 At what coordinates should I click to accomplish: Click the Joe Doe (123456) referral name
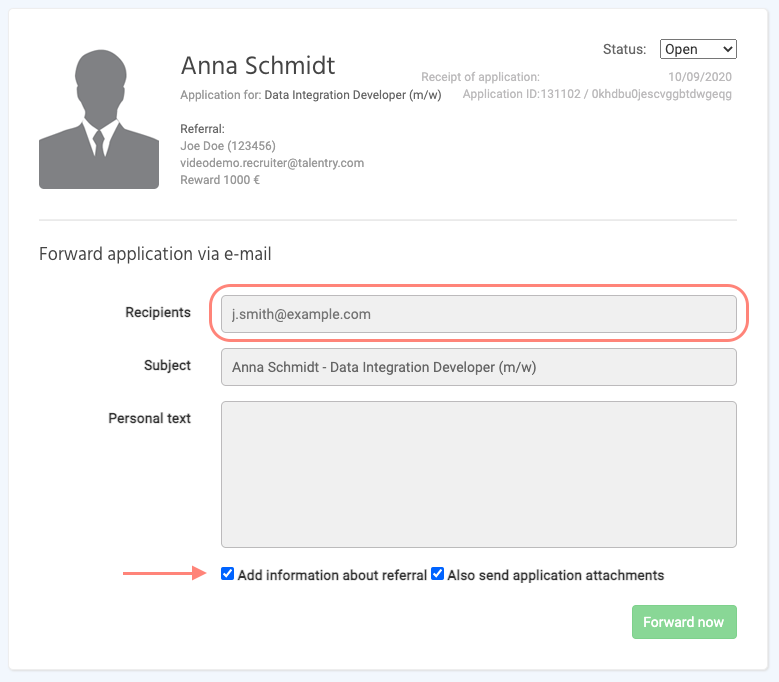coord(228,146)
